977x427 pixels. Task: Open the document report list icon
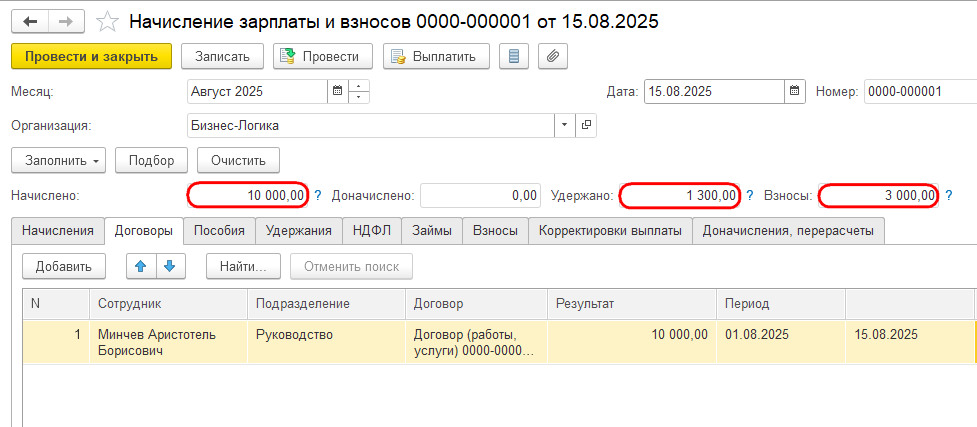[514, 56]
